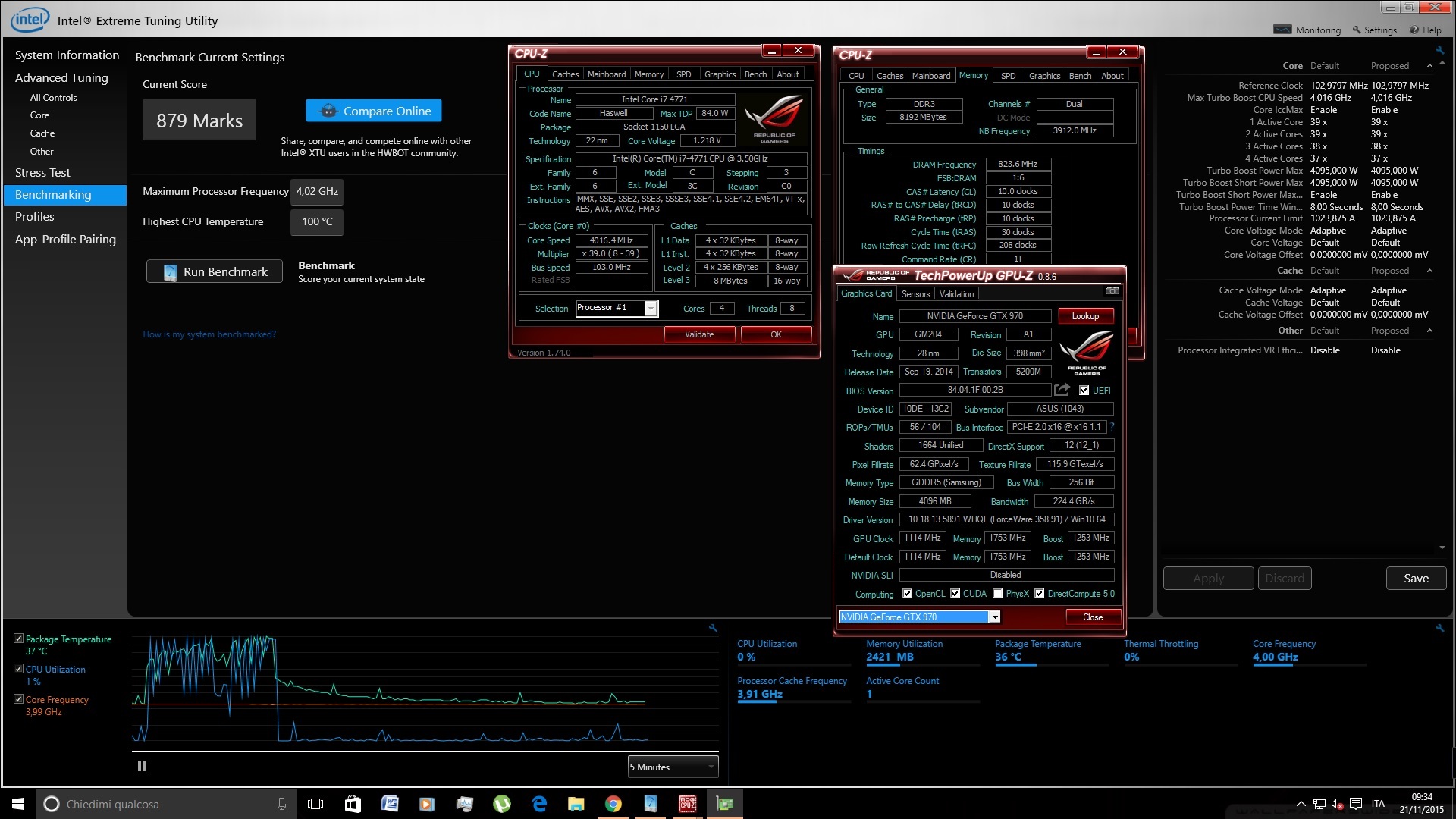Click Run Benchmark button
Viewport: 1456px width, 819px height.
[x=215, y=271]
